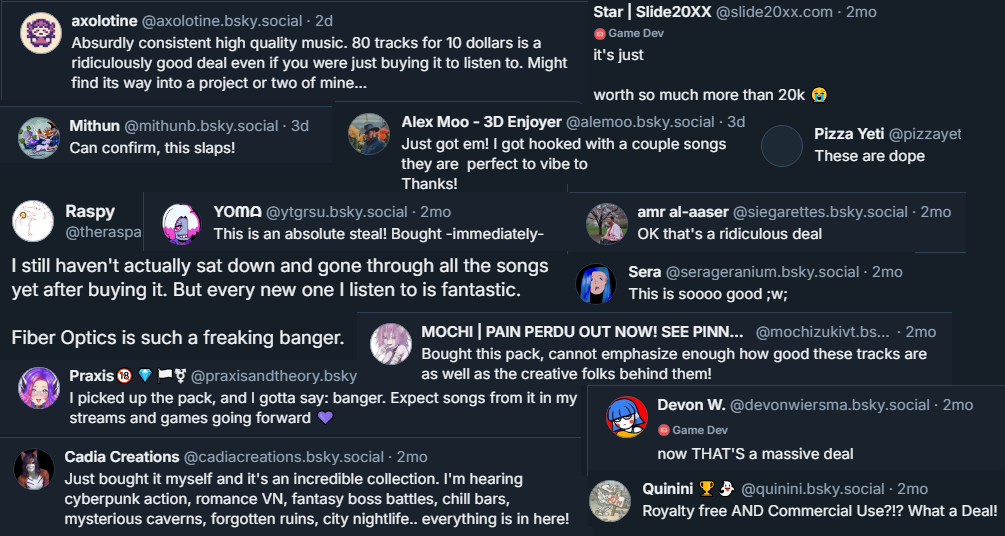Open Mithun's profile picture
Screen dimensions: 1005x536
(x=39, y=137)
